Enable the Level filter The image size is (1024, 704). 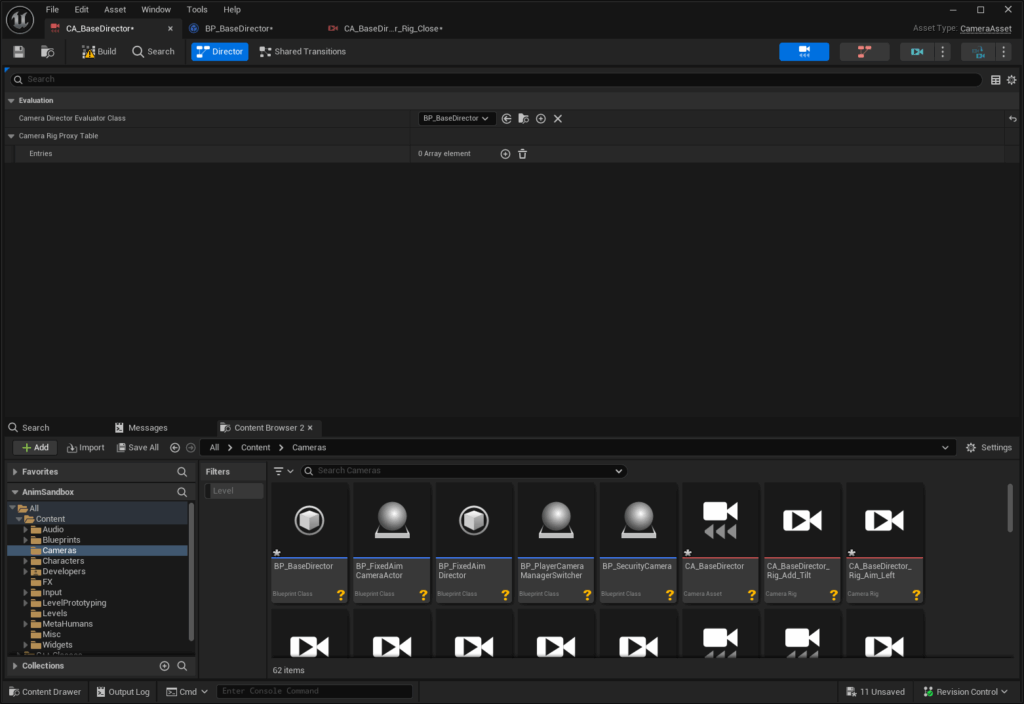pyautogui.click(x=234, y=491)
